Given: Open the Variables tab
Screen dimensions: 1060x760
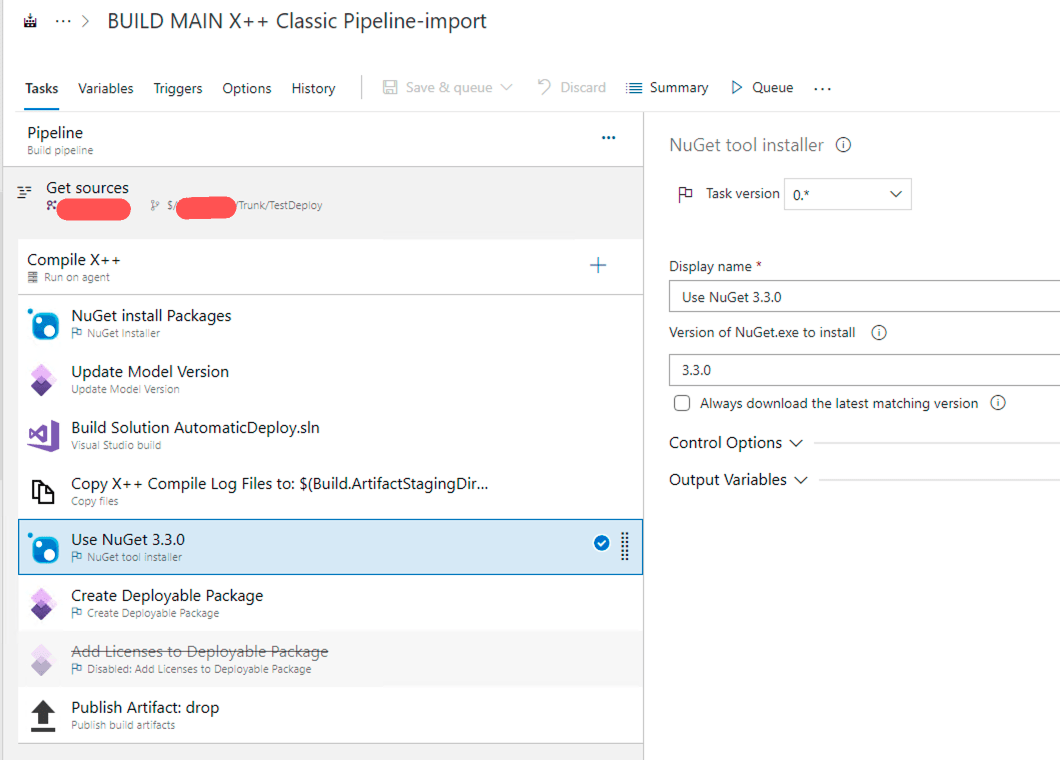Looking at the screenshot, I should pos(105,89).
